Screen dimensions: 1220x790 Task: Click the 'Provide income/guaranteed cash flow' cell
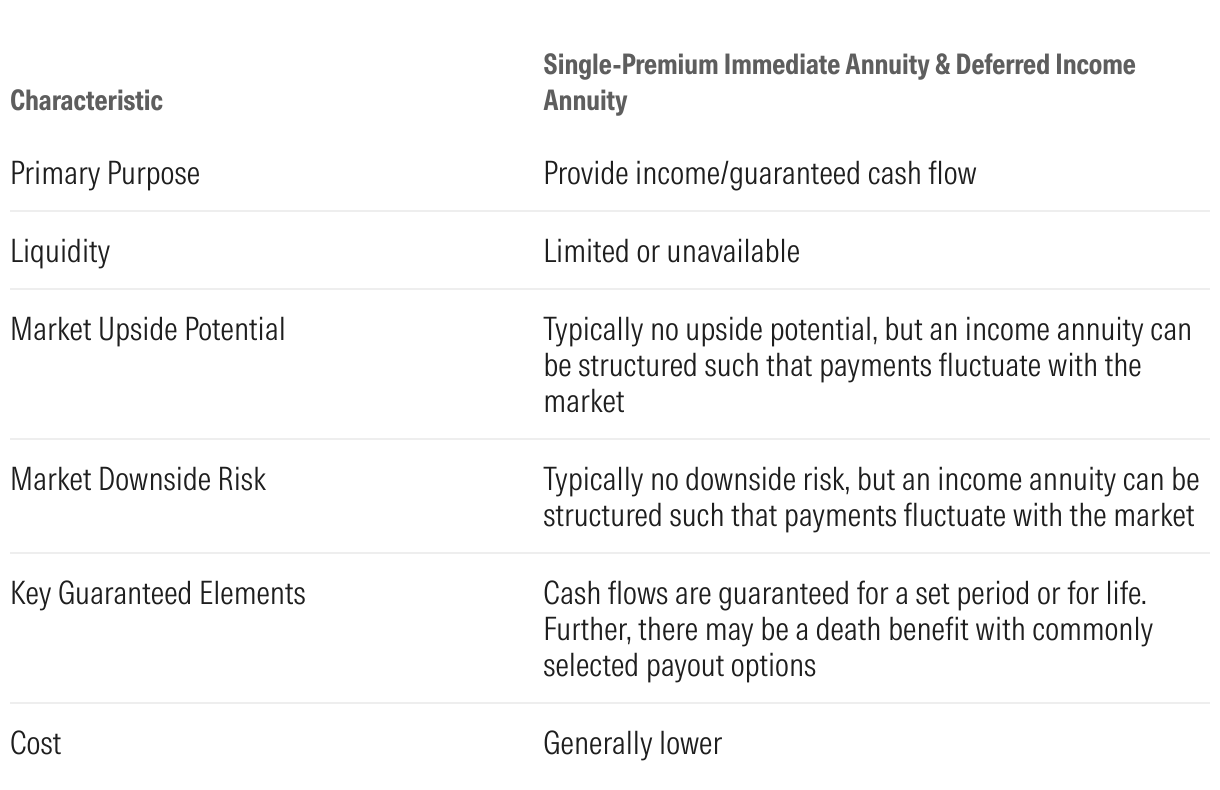[759, 173]
